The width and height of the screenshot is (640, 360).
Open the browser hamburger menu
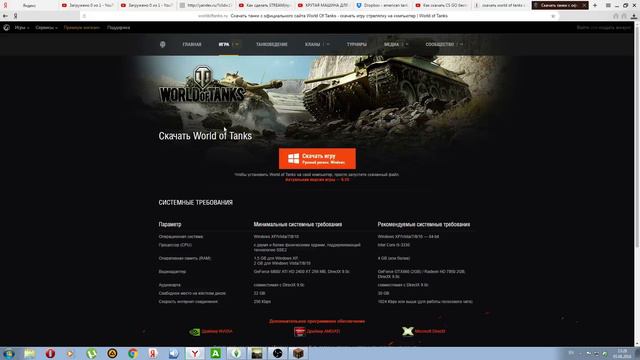click(608, 5)
